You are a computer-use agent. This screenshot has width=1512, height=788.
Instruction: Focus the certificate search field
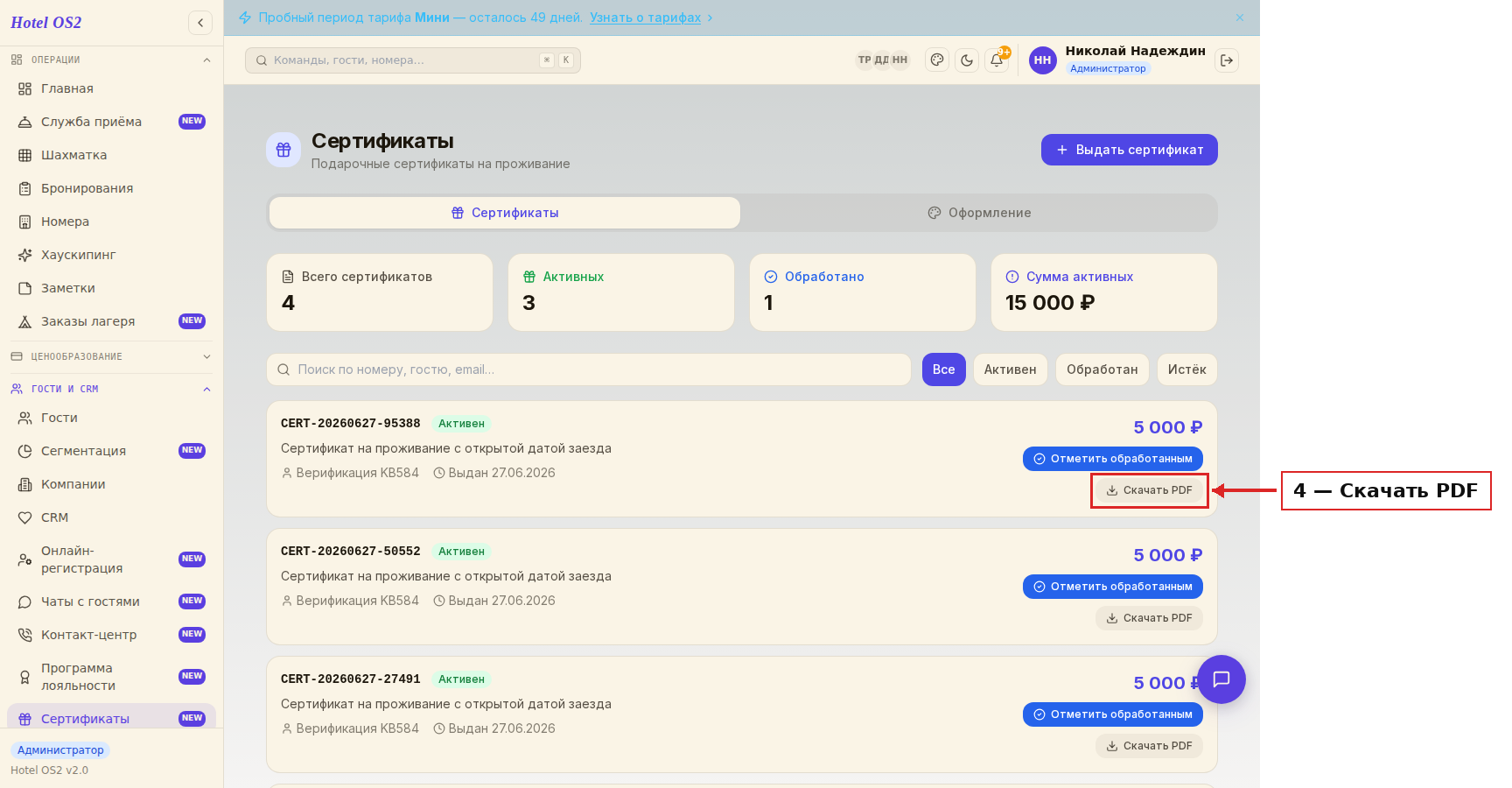(x=589, y=369)
